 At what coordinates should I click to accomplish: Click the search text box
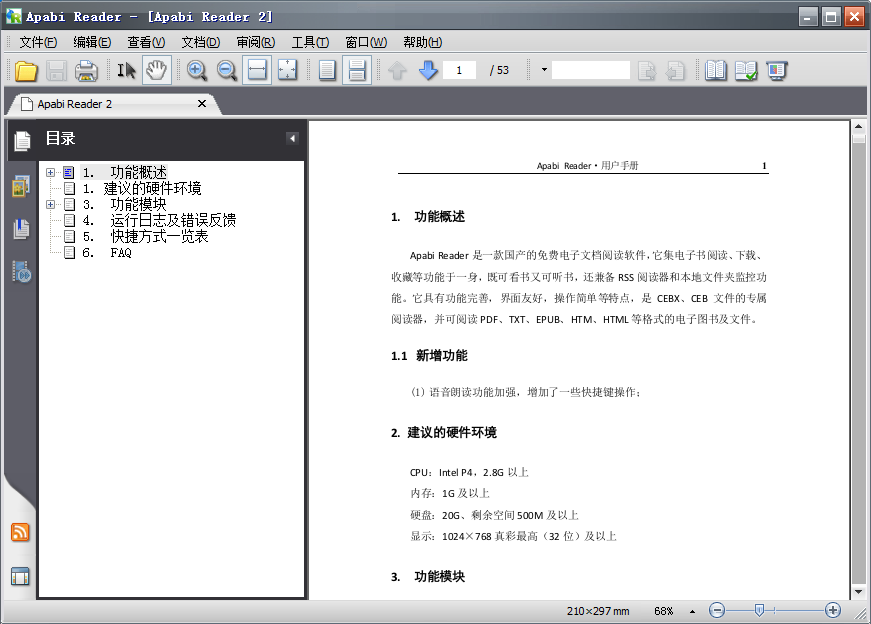coord(590,70)
